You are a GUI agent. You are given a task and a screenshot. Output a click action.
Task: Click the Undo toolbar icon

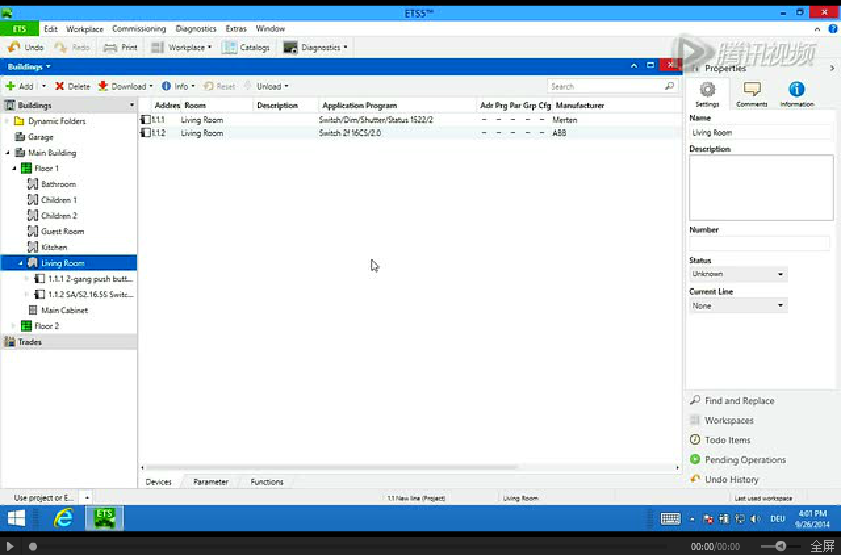point(14,47)
